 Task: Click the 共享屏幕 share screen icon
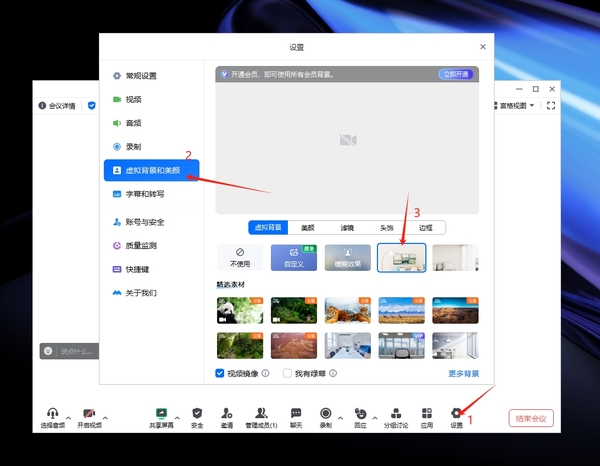(x=160, y=414)
